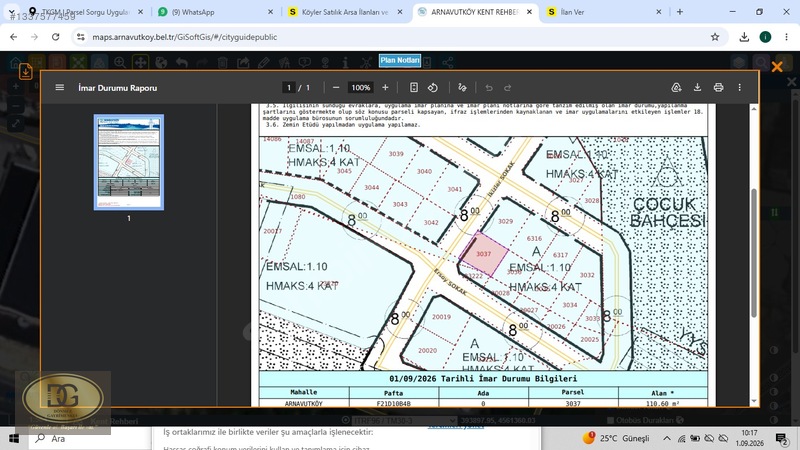This screenshot has height=450, width=800.
Task: Switch to Köyler Satılık Arsa İlanları tab
Action: point(345,12)
